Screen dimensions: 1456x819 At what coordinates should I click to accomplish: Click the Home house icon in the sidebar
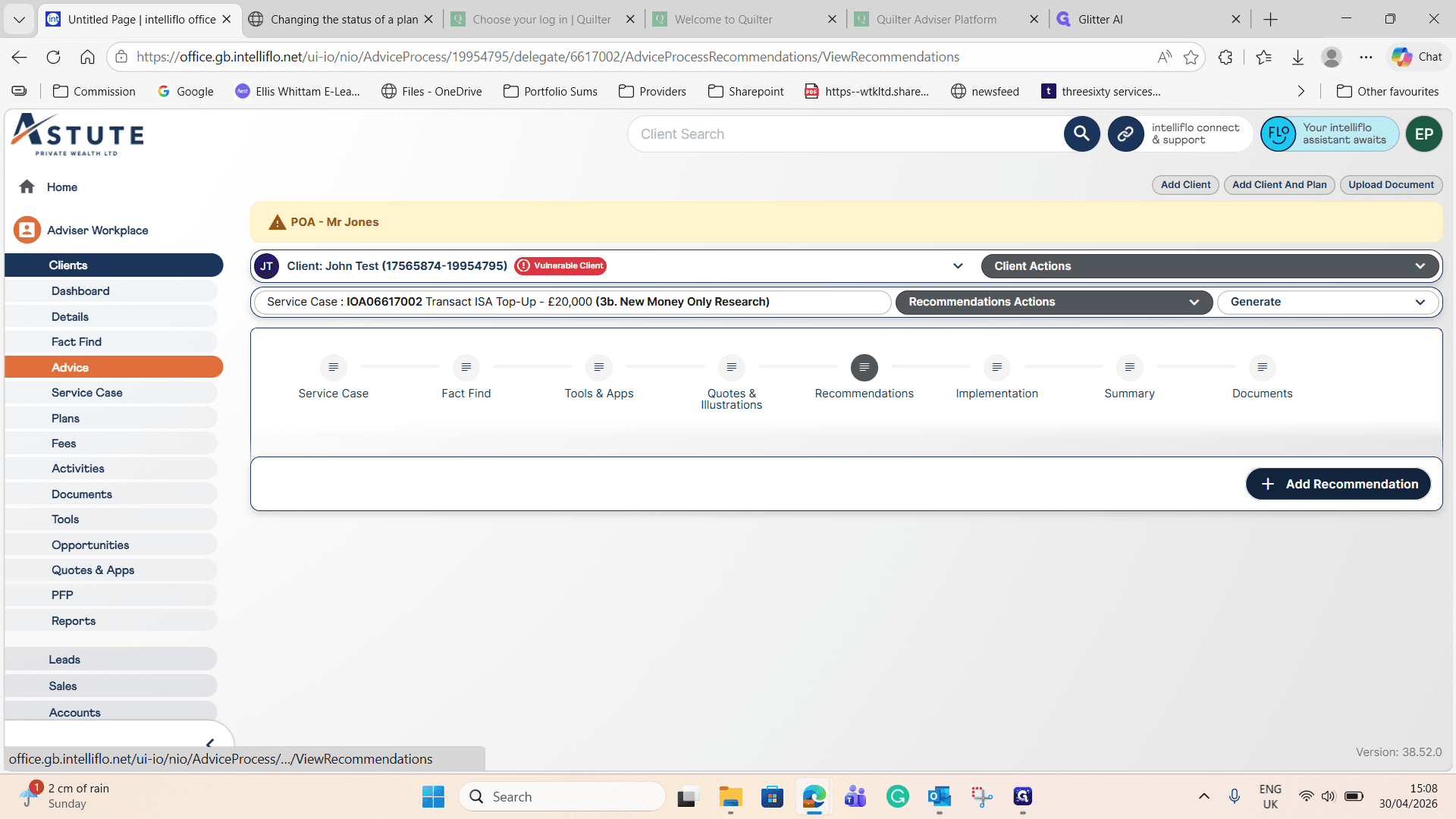[x=27, y=187]
